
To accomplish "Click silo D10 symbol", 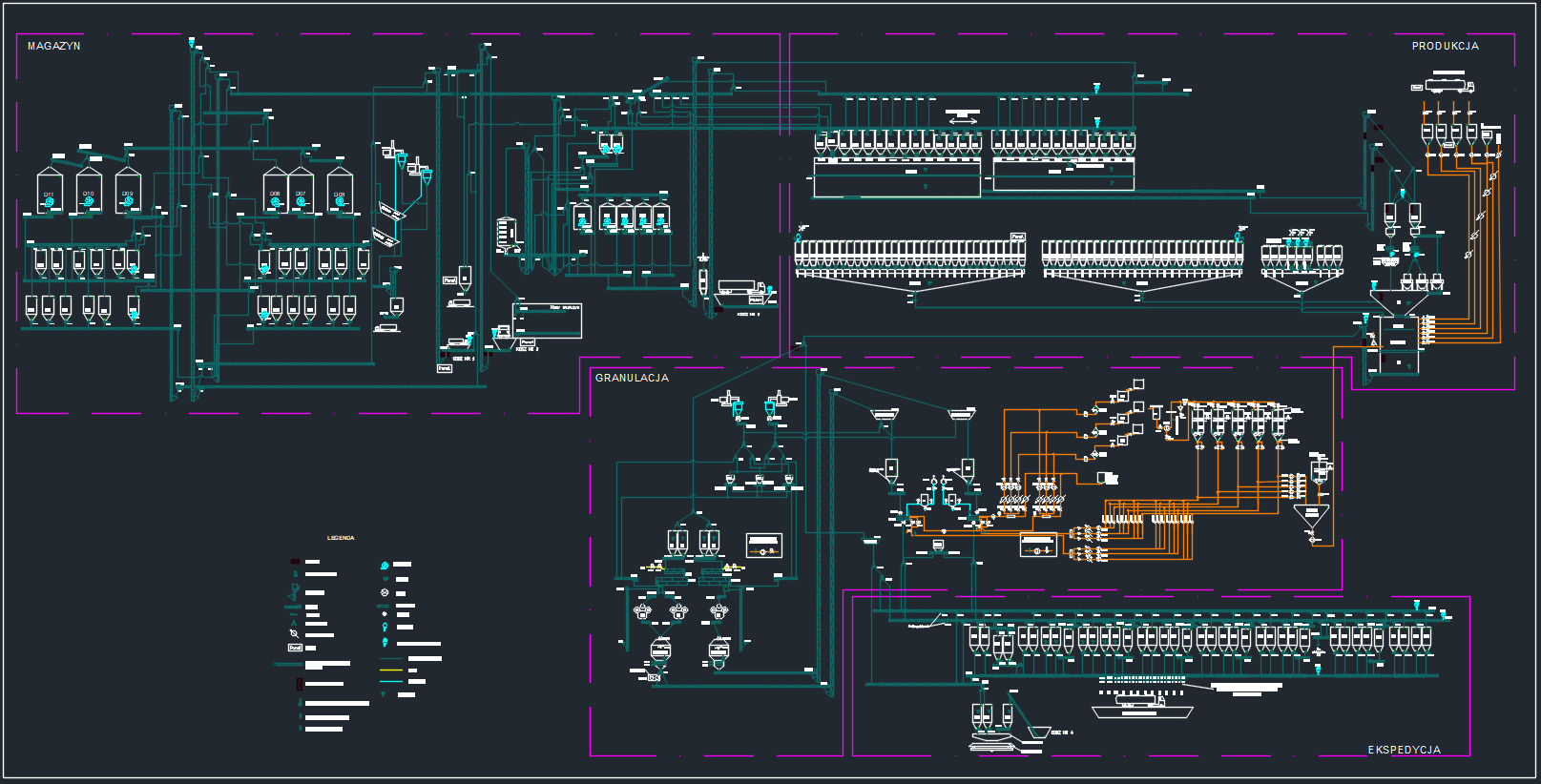I will coord(89,192).
